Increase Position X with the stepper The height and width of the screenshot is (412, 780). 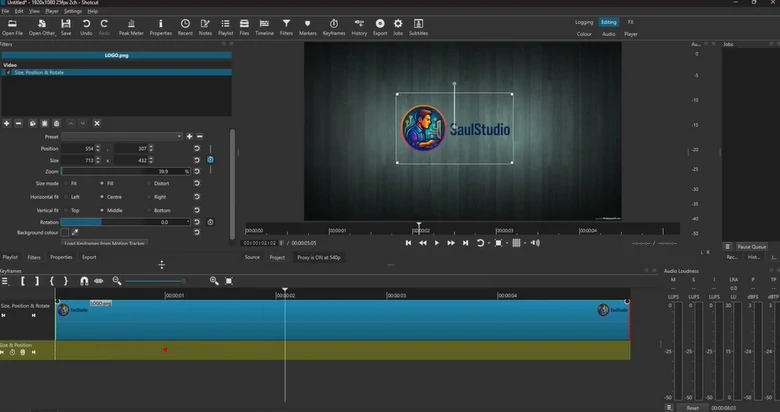coord(98,147)
